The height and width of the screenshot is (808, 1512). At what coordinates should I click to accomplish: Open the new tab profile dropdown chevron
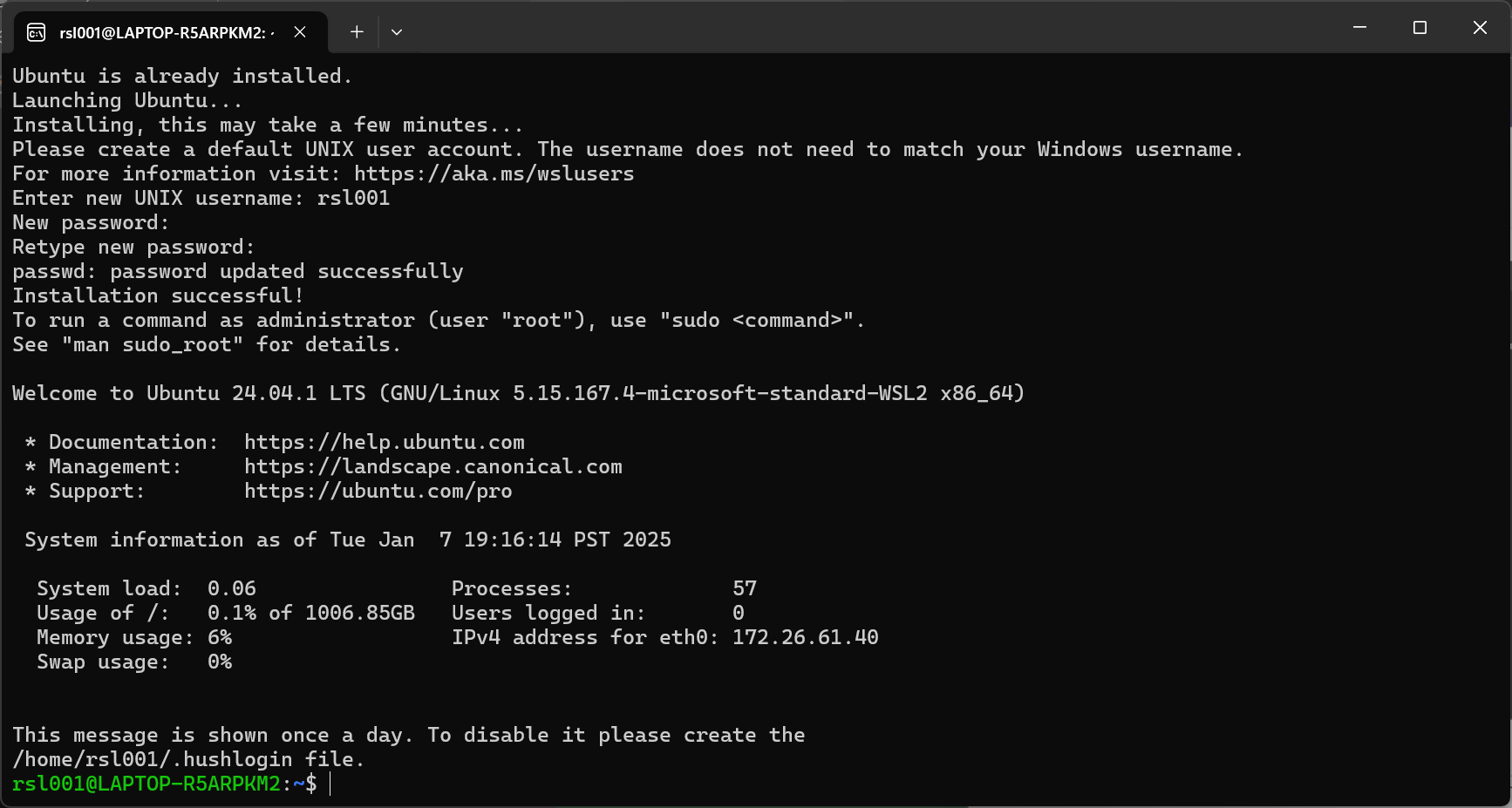click(x=397, y=32)
